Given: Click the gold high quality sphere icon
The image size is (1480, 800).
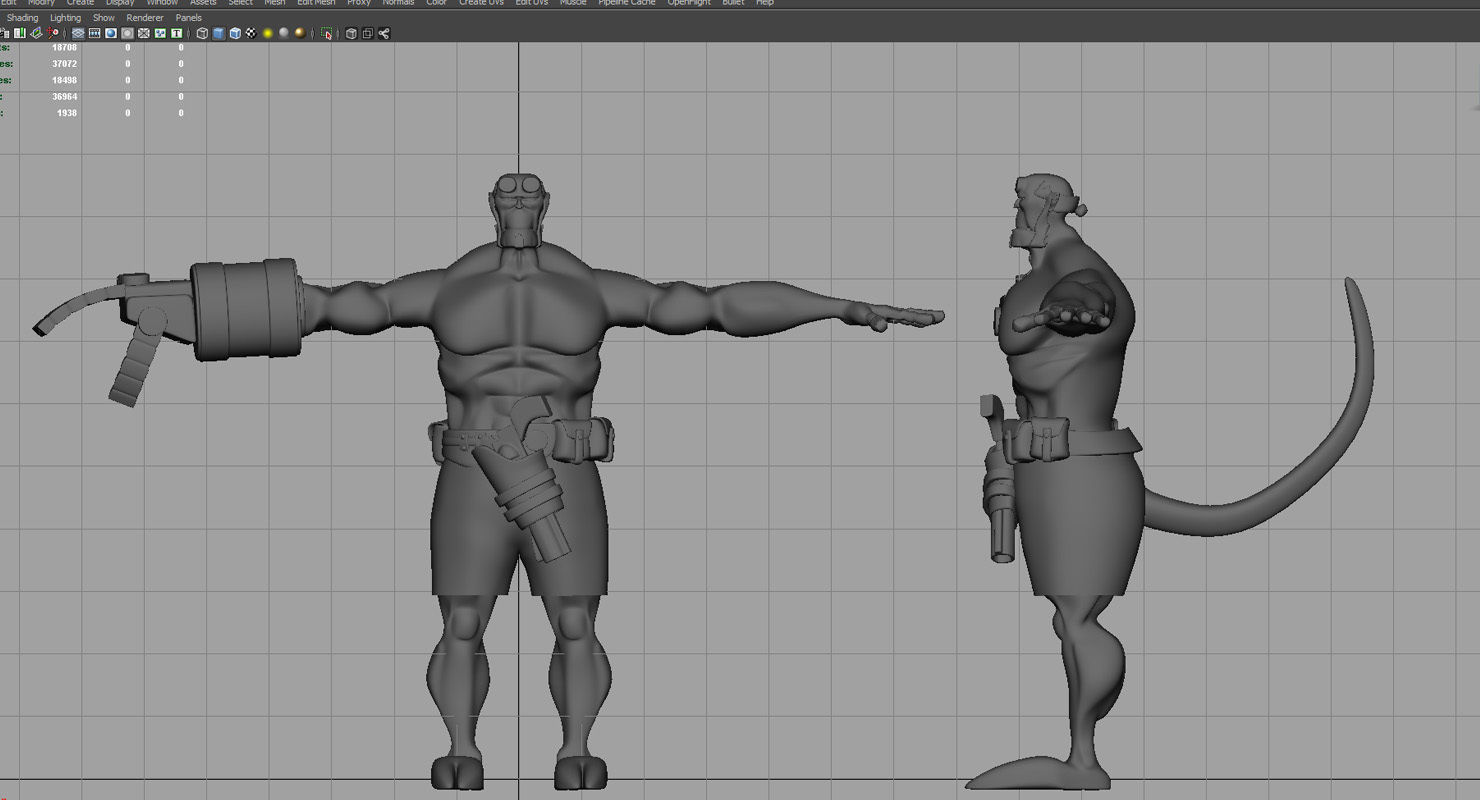Looking at the screenshot, I should tap(300, 33).
